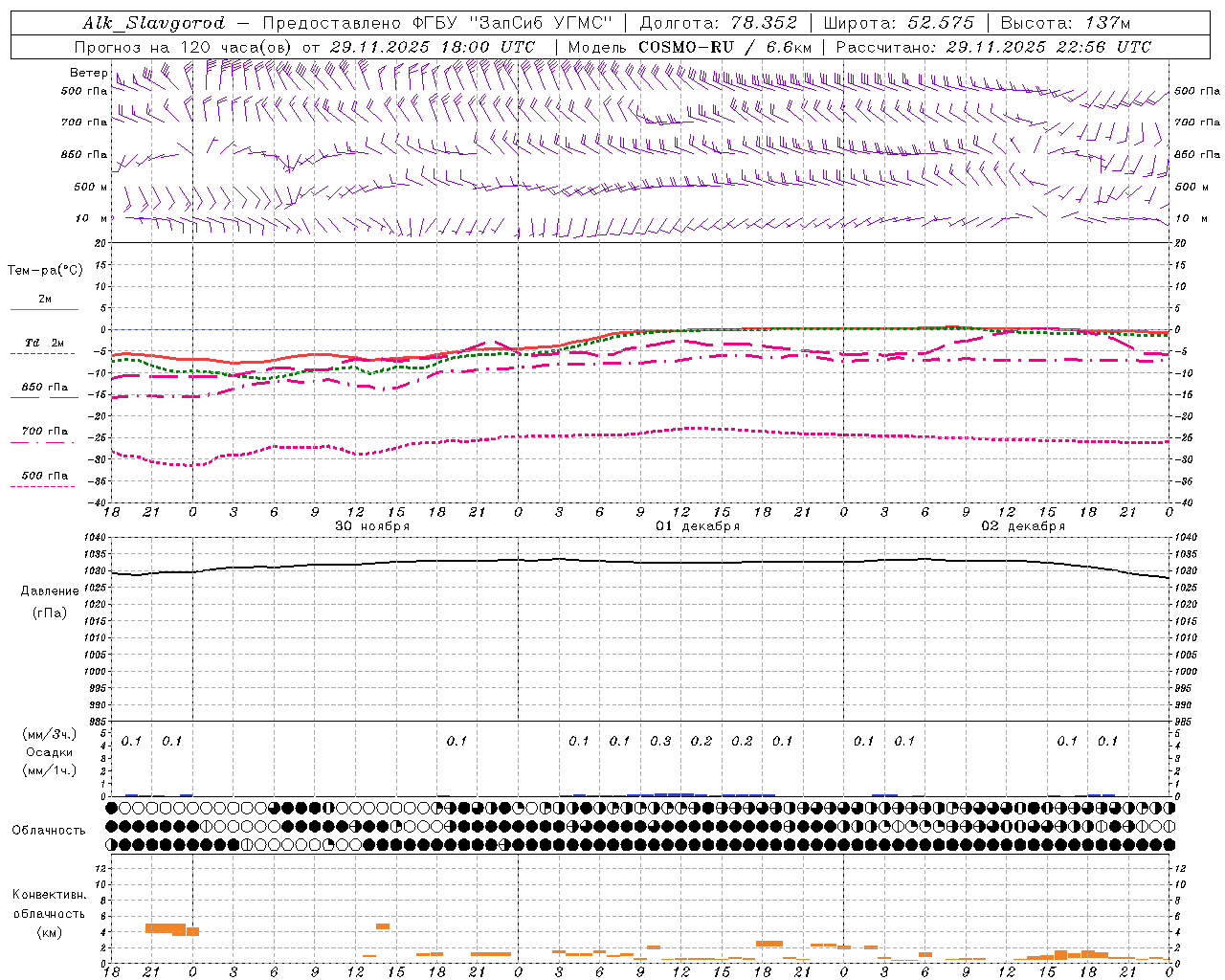Click the Alk_Slavgorod station title
Image resolution: width=1225 pixels, height=980 pixels.
point(154,23)
